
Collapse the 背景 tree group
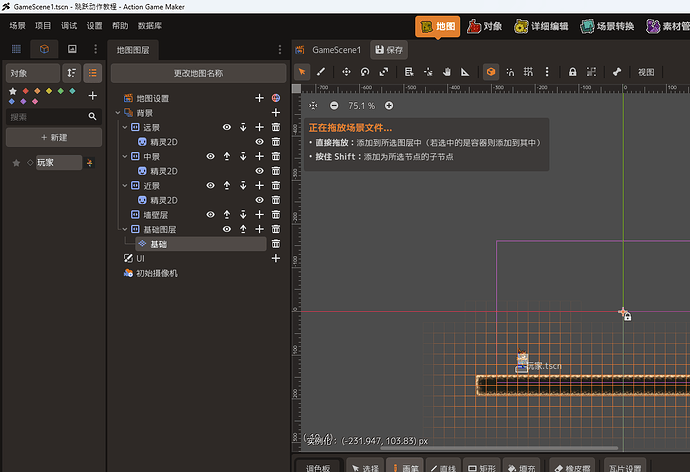point(118,113)
